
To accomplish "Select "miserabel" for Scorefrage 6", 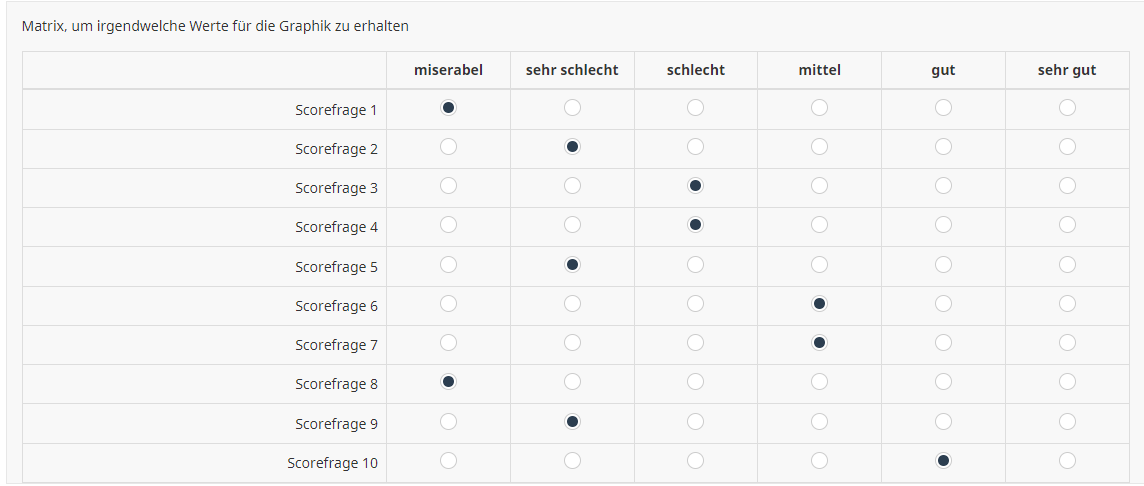I will pyautogui.click(x=449, y=304).
